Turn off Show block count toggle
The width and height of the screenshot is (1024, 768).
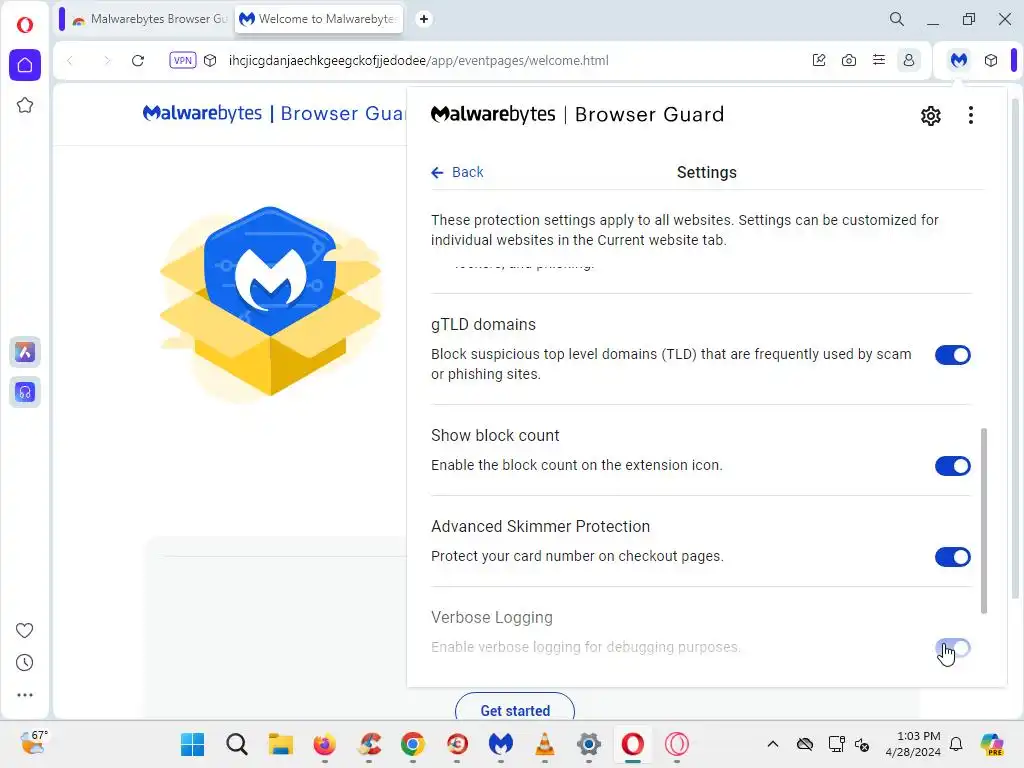(953, 466)
